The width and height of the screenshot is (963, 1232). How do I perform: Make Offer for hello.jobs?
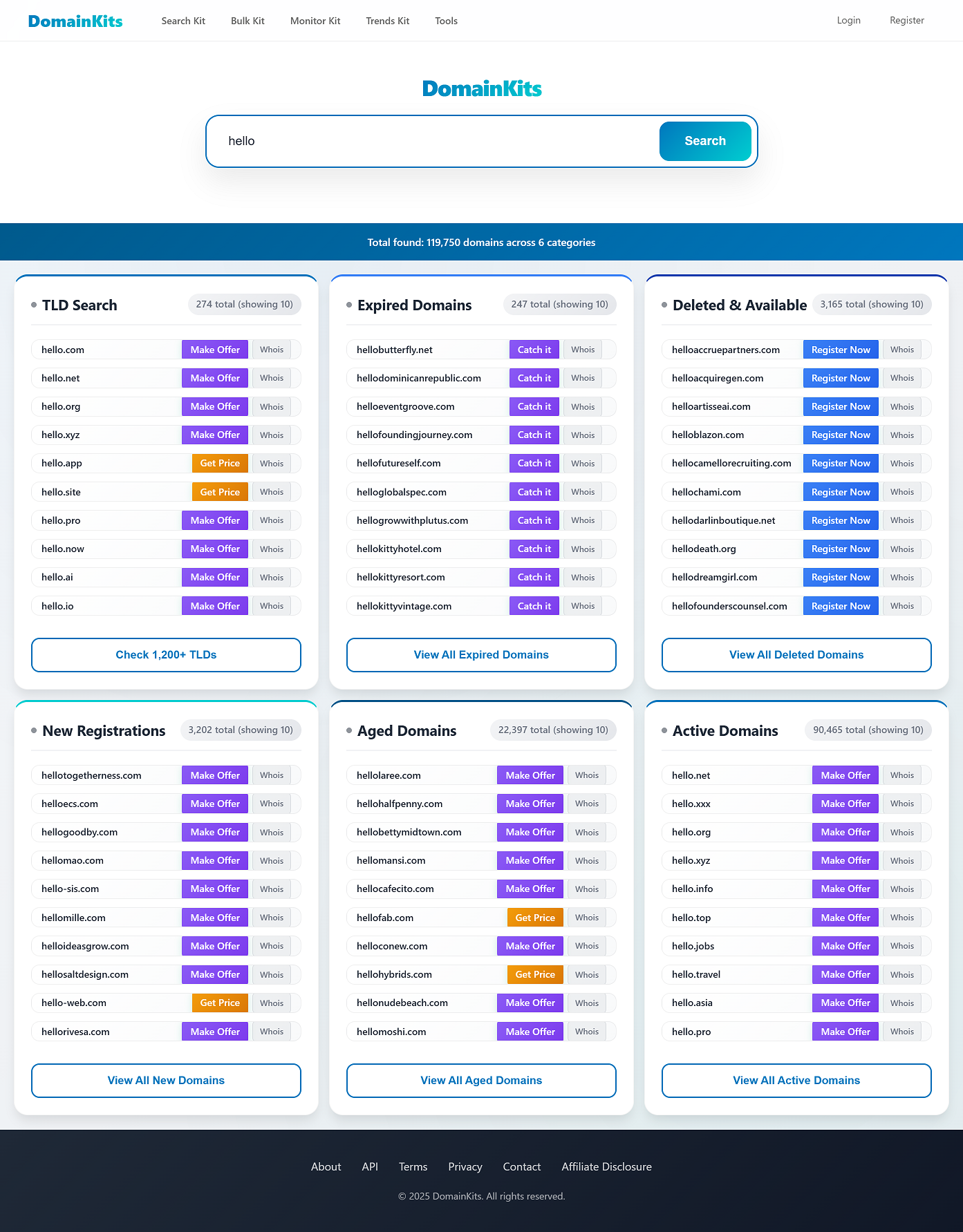point(845,946)
